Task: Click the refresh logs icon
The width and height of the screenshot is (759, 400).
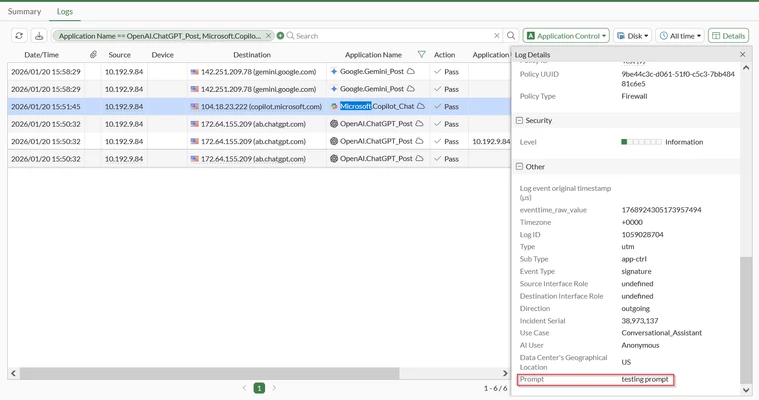Action: tap(19, 36)
